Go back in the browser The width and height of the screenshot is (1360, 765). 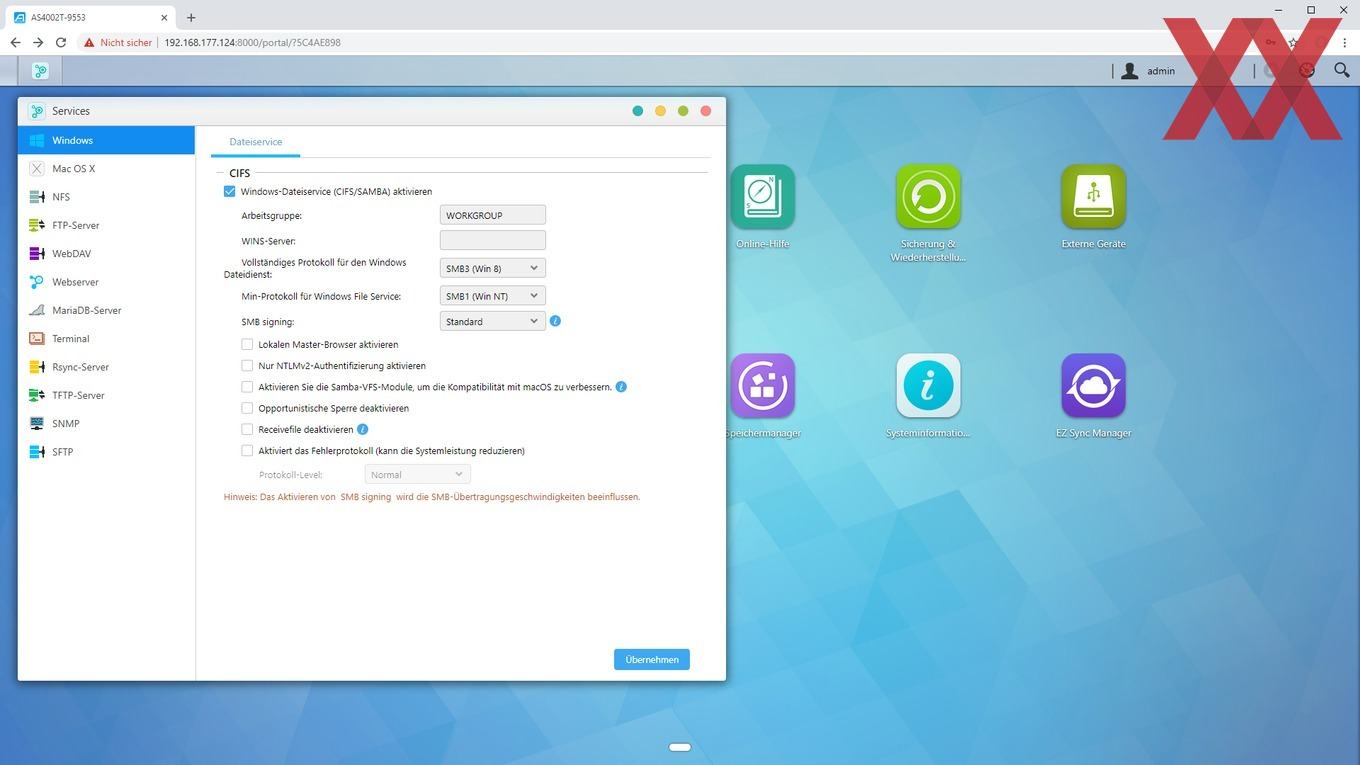[x=15, y=43]
